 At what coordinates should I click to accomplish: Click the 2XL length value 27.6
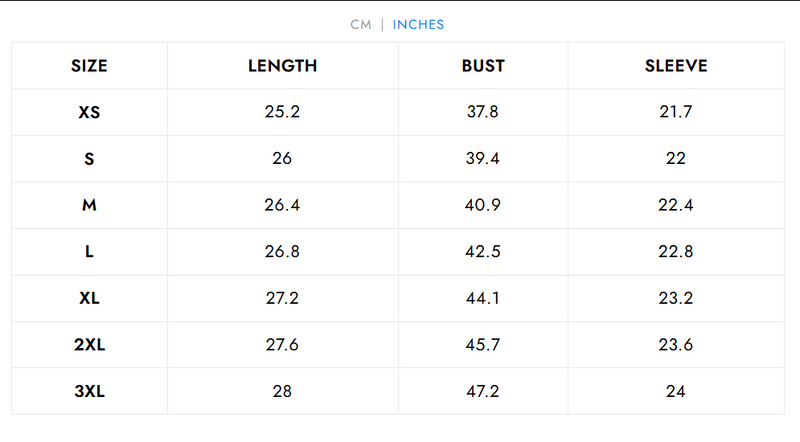[x=282, y=344]
